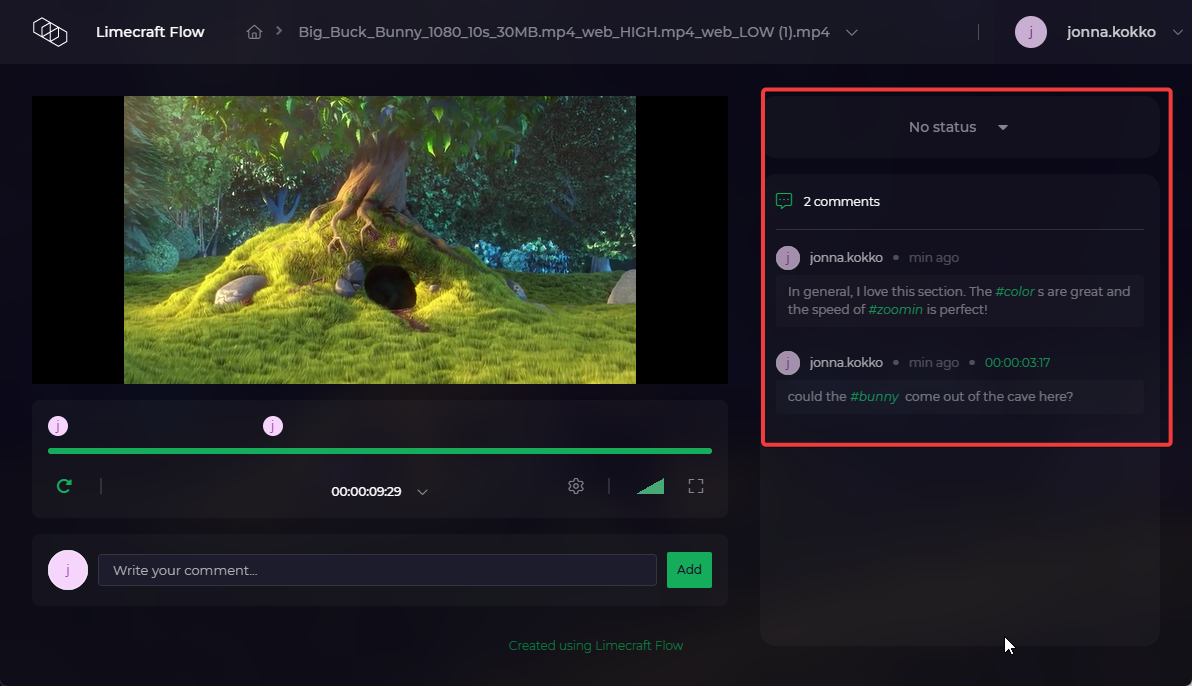Click the green comments speech bubble icon
Viewport: 1192px width, 686px height.
(784, 201)
